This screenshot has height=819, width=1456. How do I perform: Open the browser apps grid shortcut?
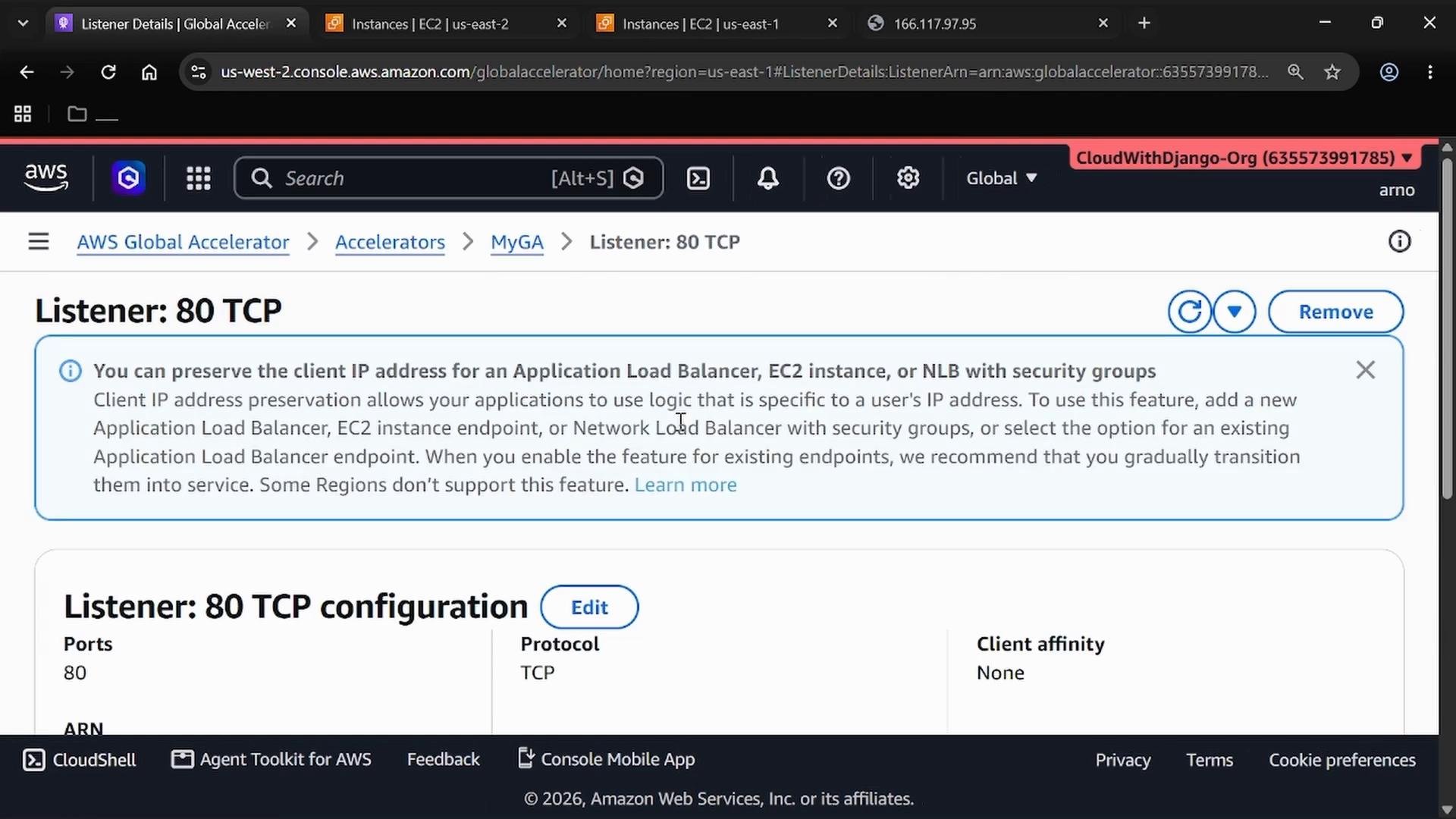pos(23,114)
